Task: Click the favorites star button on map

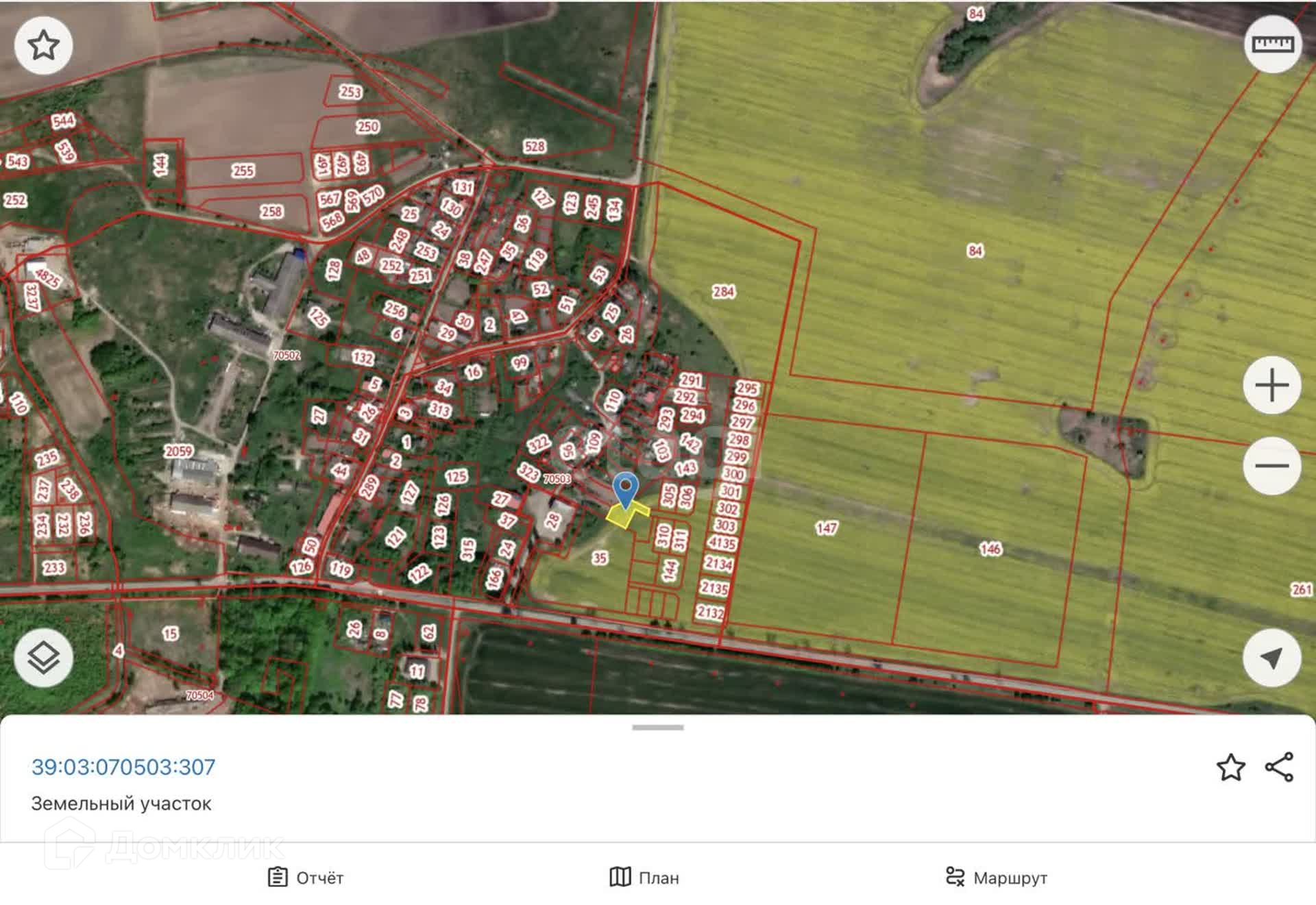Action: [43, 45]
